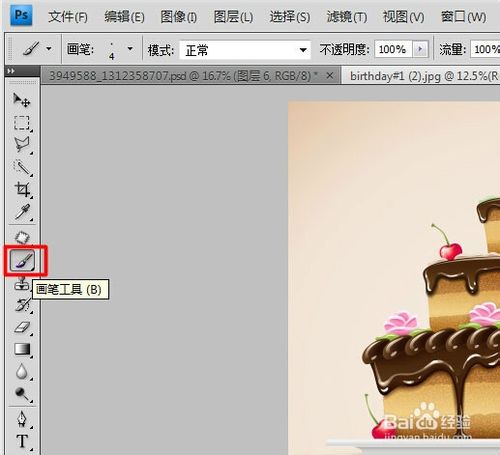
Task: Open the brush size preset dropdown
Action: click(x=130, y=49)
